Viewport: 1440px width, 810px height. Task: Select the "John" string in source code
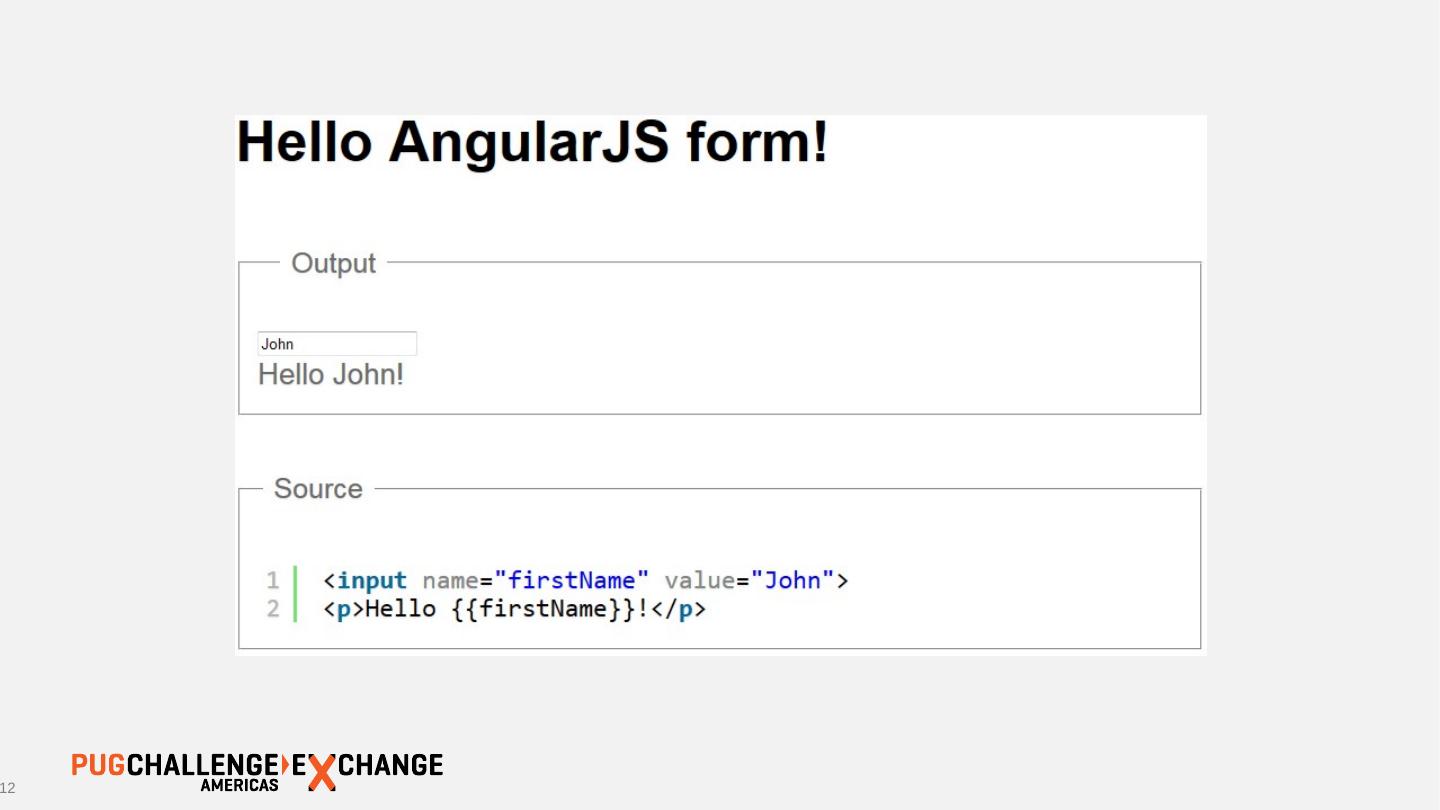coord(793,580)
